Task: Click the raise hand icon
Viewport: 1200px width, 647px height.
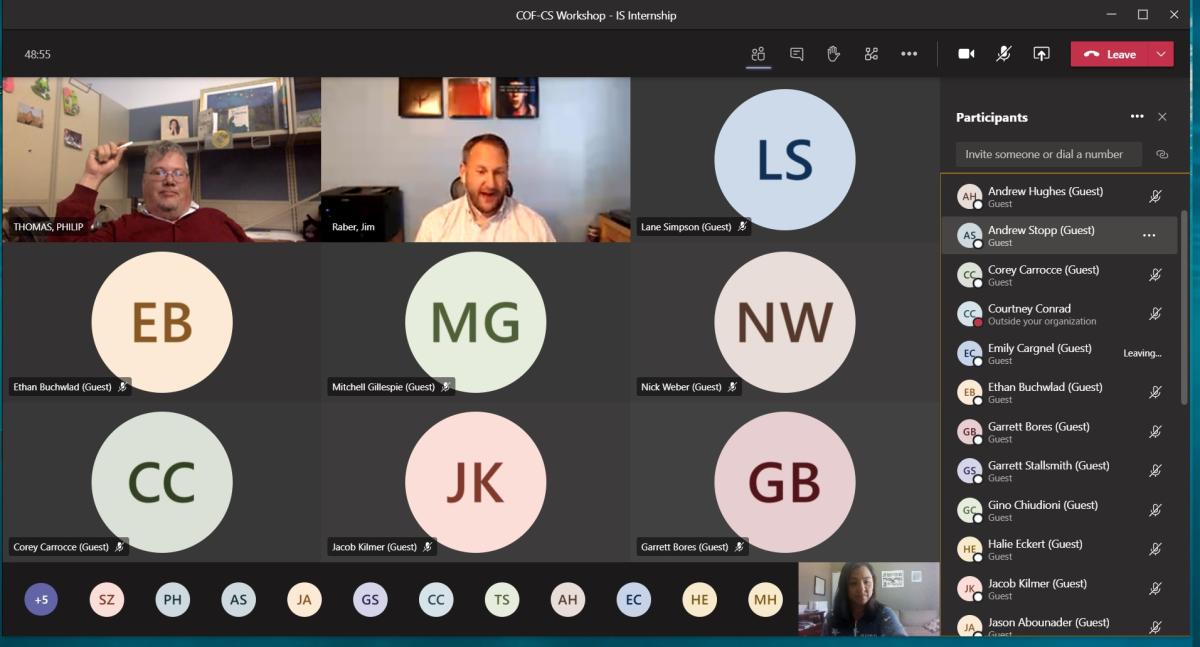Action: tap(833, 54)
